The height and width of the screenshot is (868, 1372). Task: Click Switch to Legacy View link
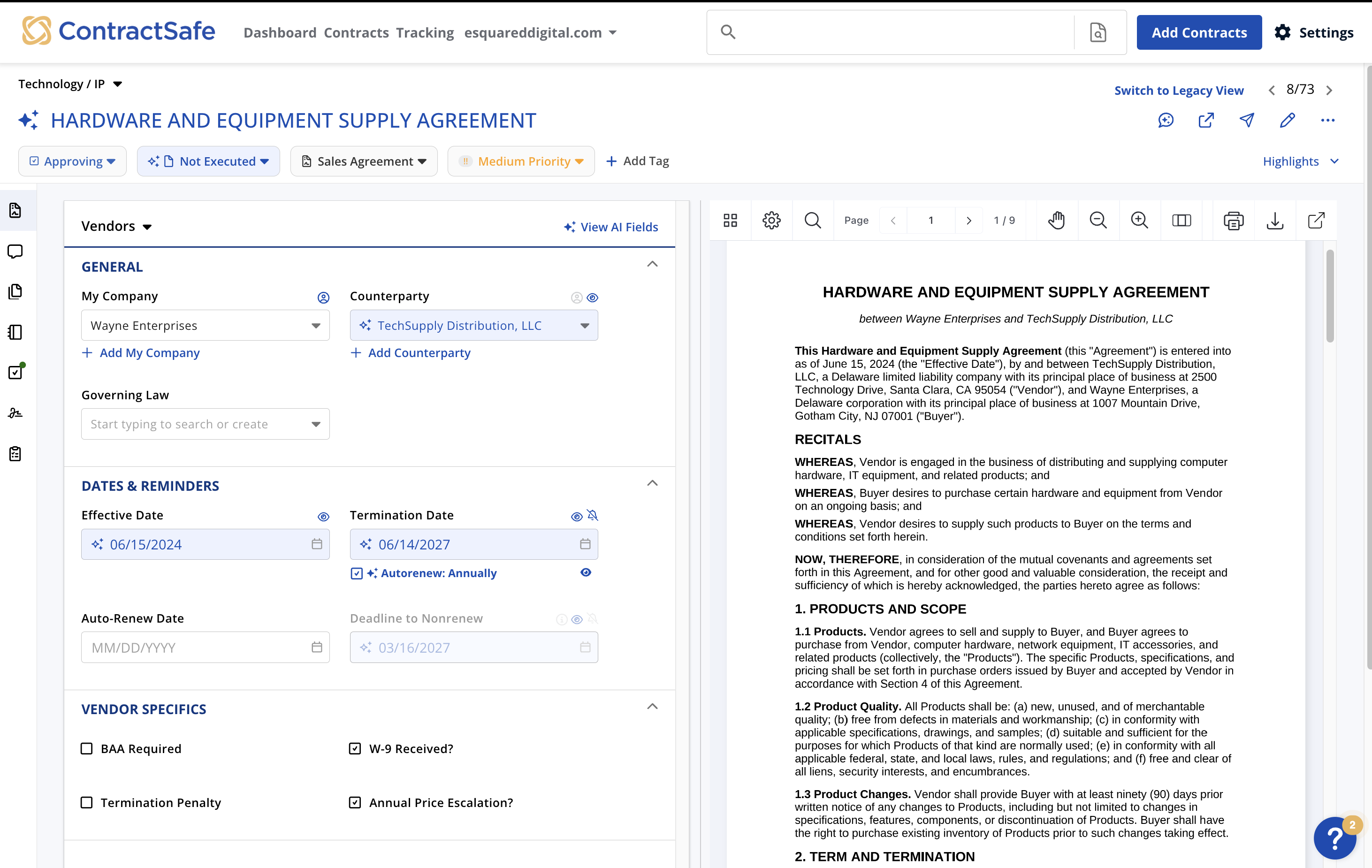pyautogui.click(x=1179, y=90)
